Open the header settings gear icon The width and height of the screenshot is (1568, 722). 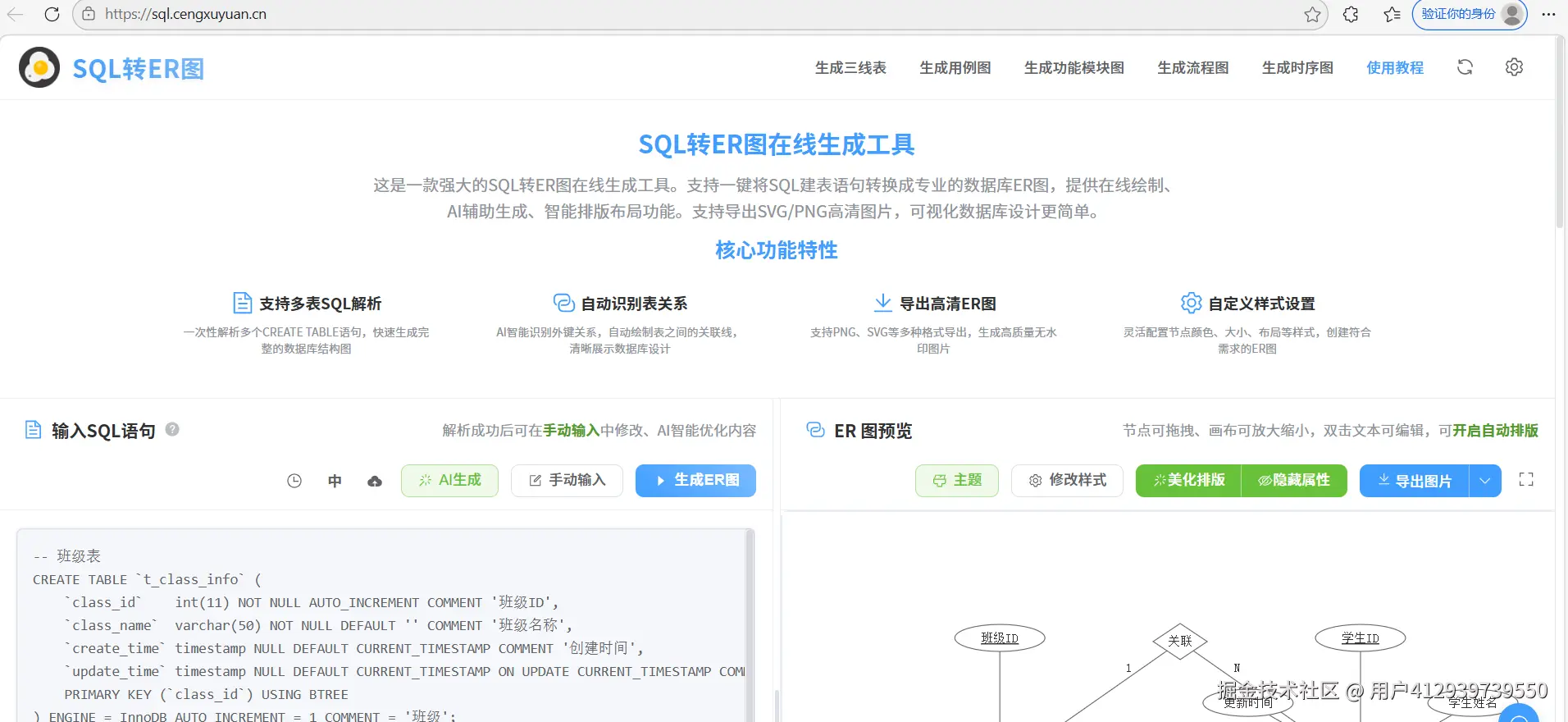point(1514,67)
